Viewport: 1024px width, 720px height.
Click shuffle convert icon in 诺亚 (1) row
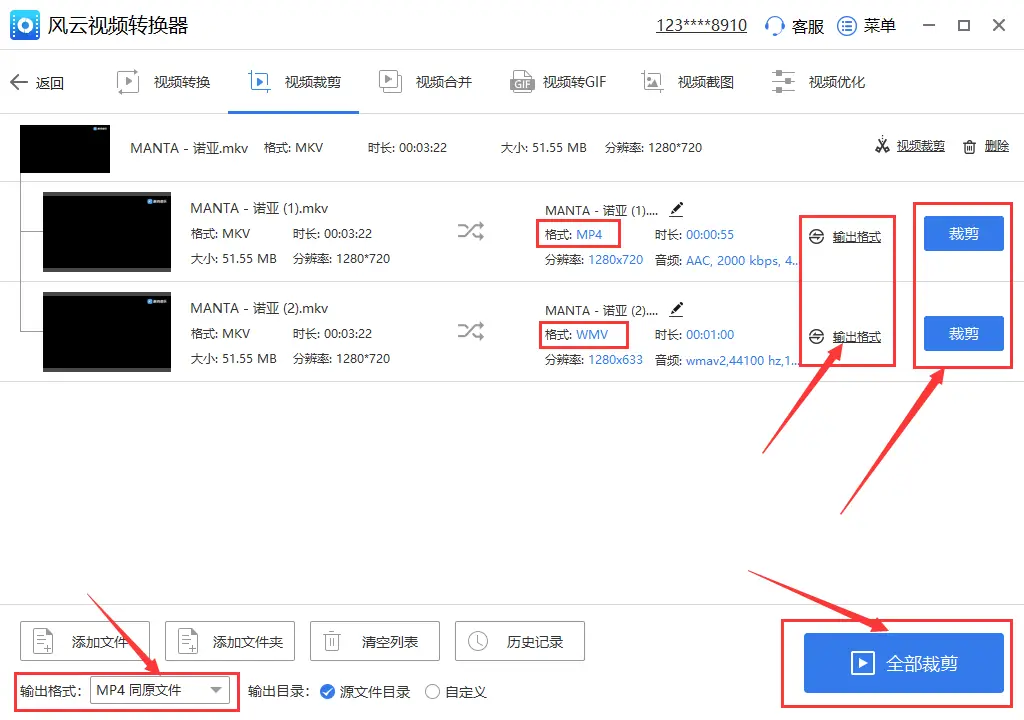(x=470, y=231)
